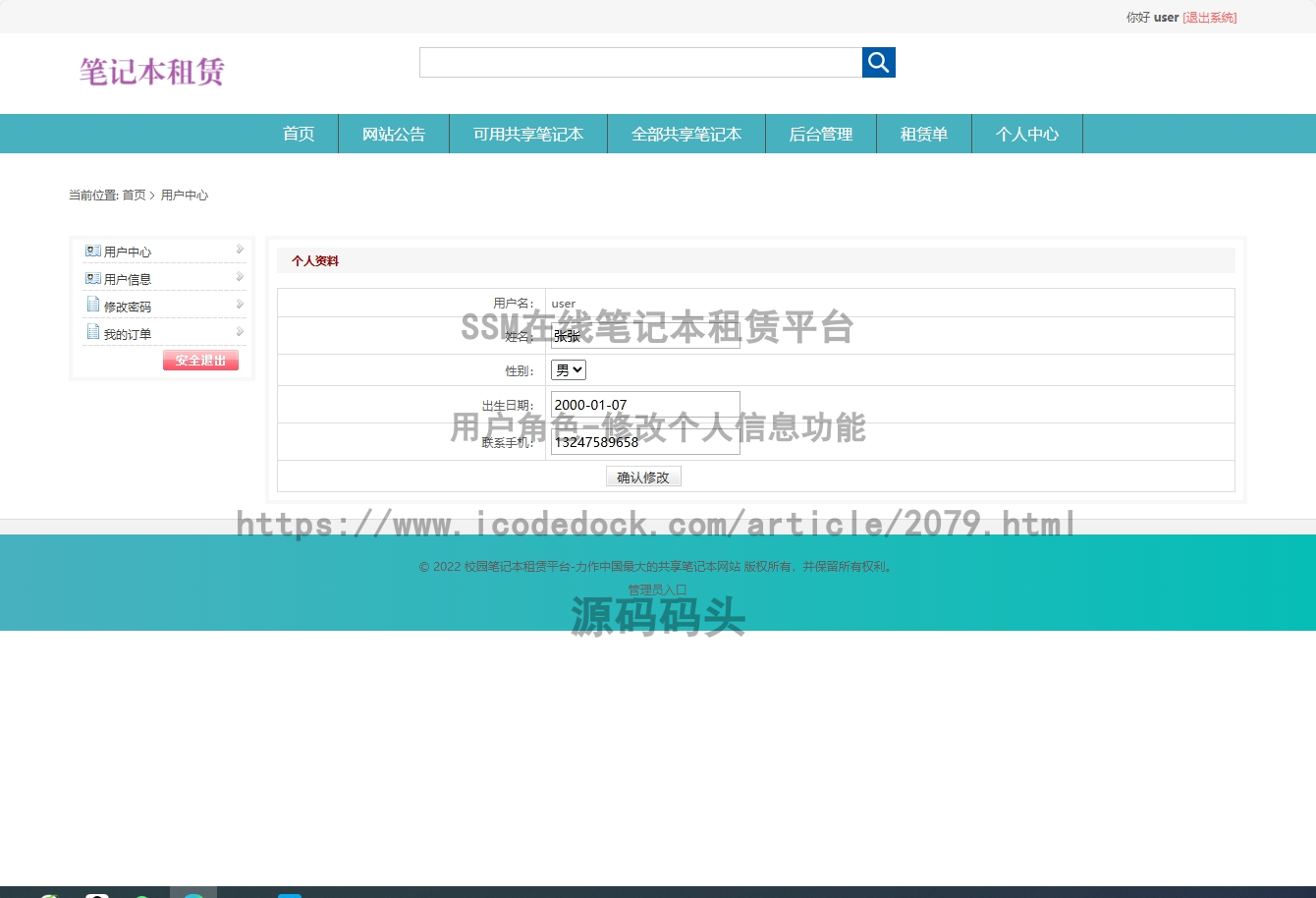
Task: Select 用户中心 in the sidebar
Action: click(x=128, y=253)
